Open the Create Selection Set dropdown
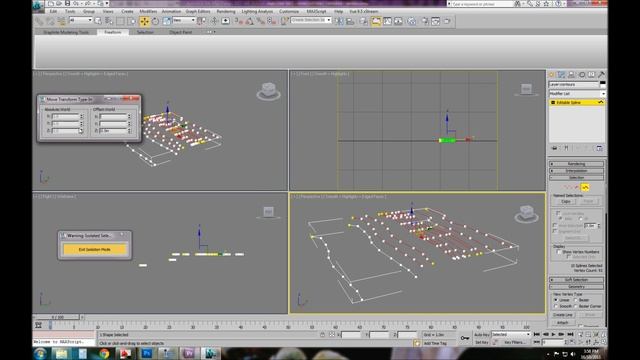The image size is (640, 360). pyautogui.click(x=311, y=20)
